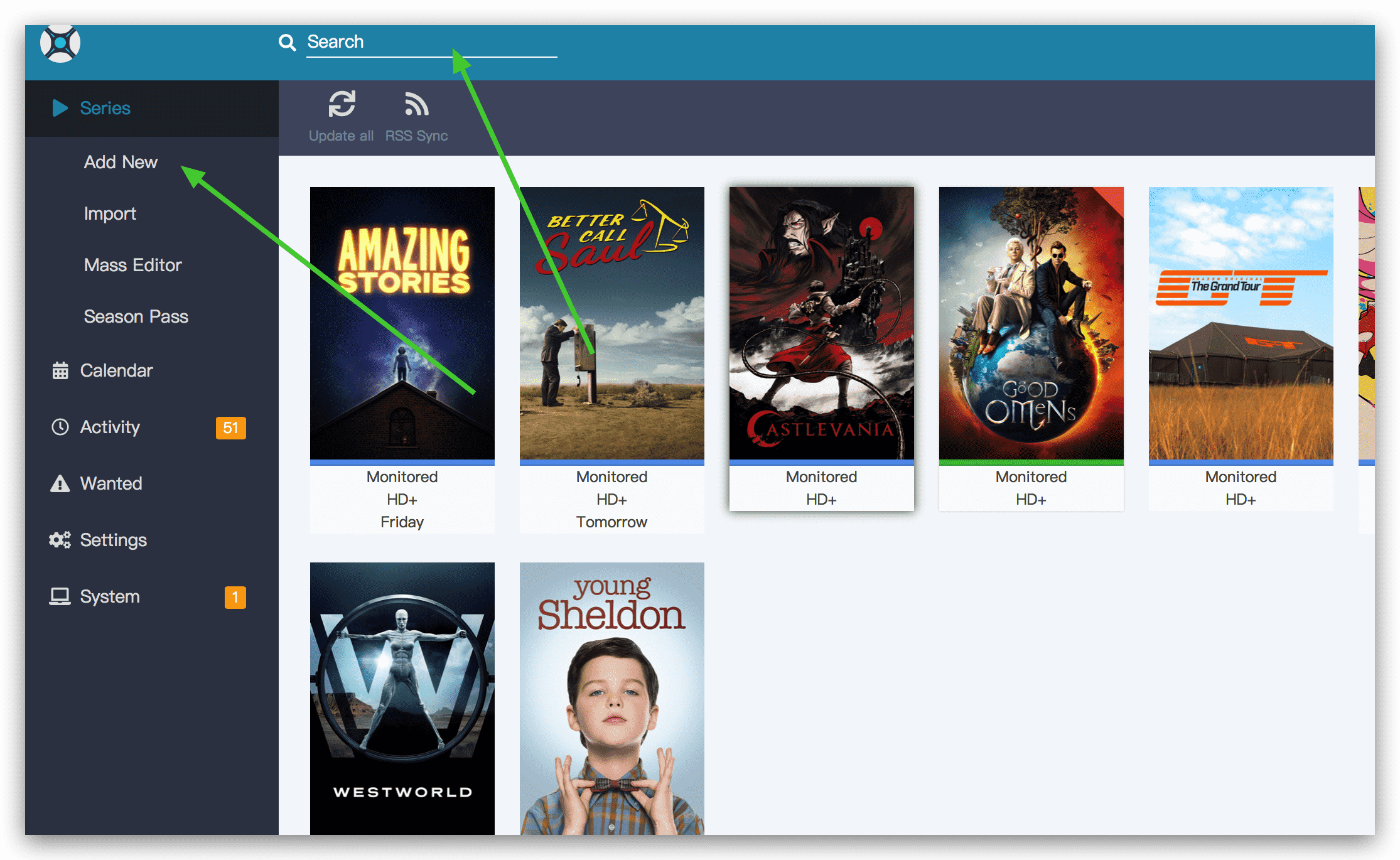
Task: Open The Grand Tour poster
Action: pos(1241,323)
